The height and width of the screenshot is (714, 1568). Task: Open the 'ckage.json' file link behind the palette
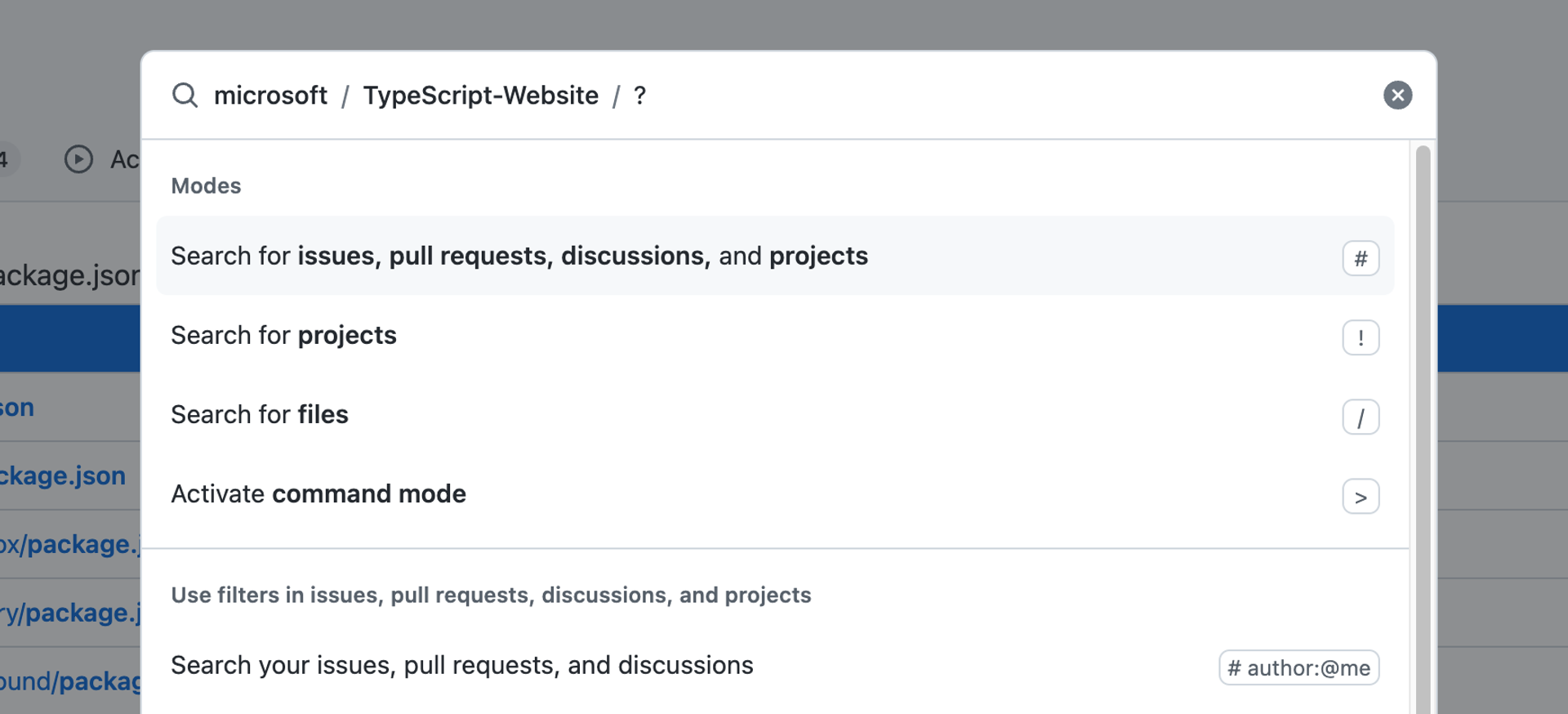click(x=63, y=475)
